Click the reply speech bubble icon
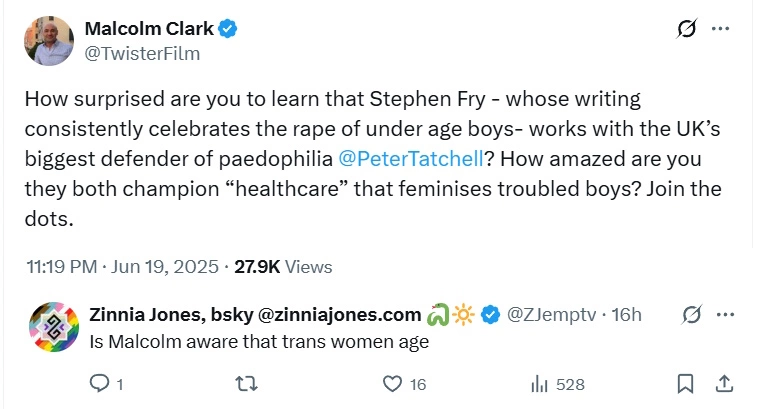Viewport: 770px width, 409px height. point(99,383)
